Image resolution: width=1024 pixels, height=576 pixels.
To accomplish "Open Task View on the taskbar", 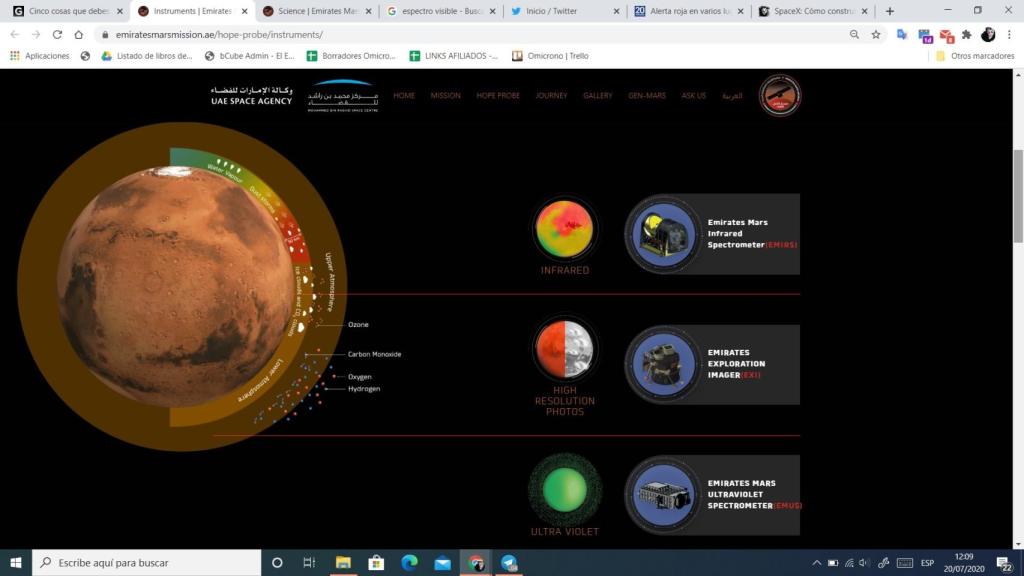I will (310, 562).
